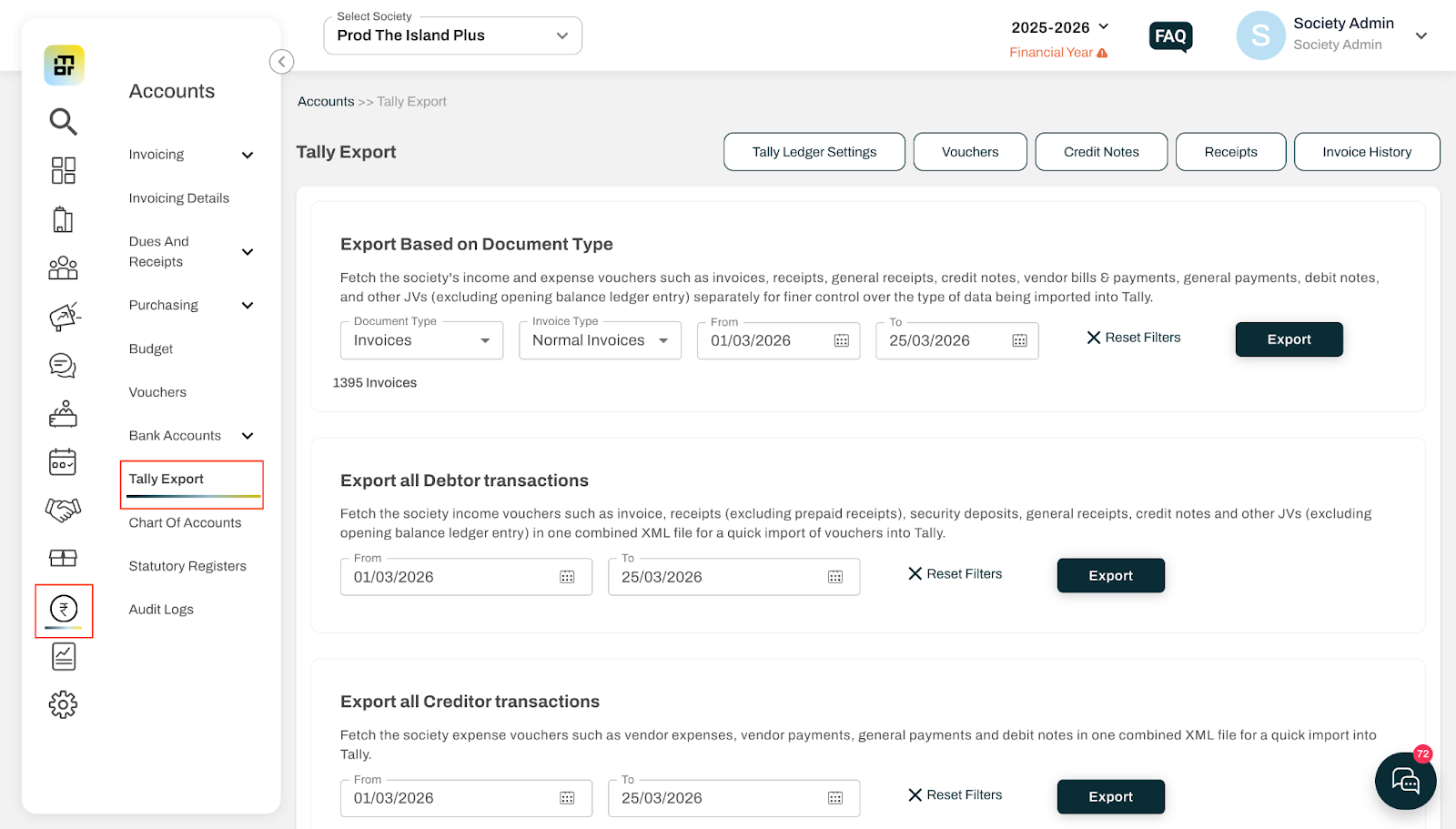
Task: Click the Document Type From date input
Action: (778, 340)
